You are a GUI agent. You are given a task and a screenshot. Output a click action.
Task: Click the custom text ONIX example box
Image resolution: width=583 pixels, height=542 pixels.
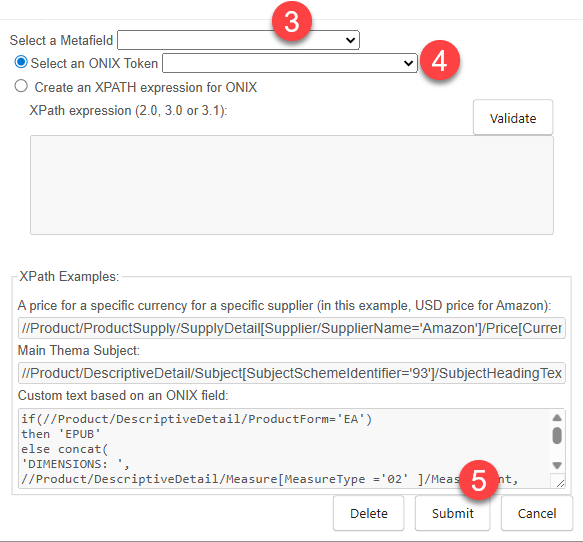(x=285, y=448)
